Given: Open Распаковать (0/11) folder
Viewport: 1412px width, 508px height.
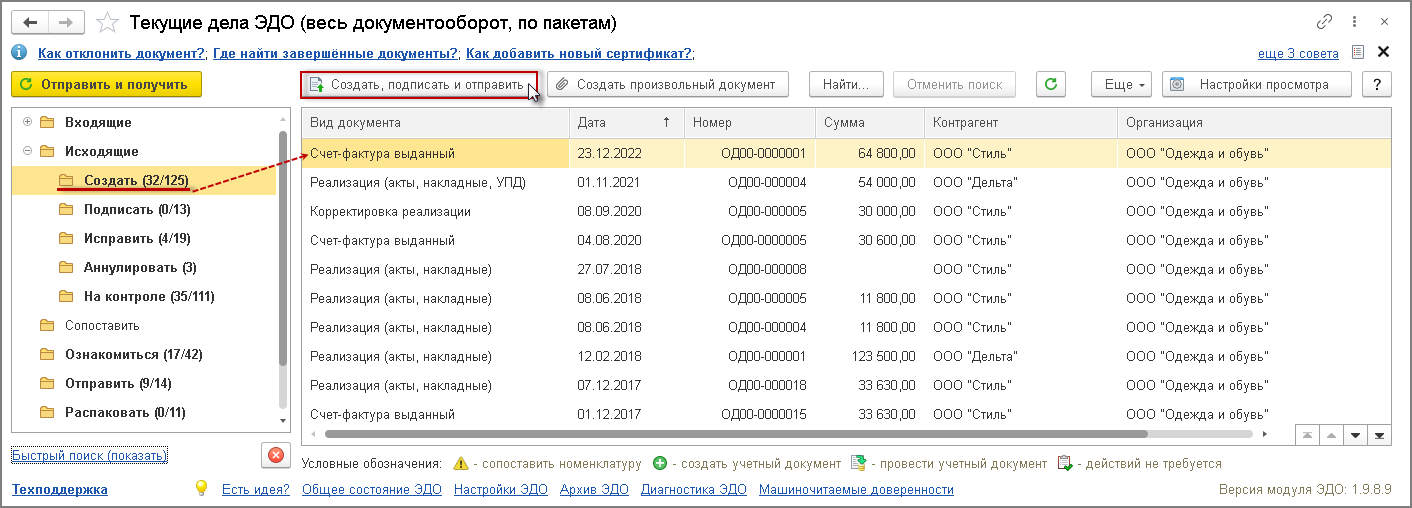Looking at the screenshot, I should pos(125,412).
